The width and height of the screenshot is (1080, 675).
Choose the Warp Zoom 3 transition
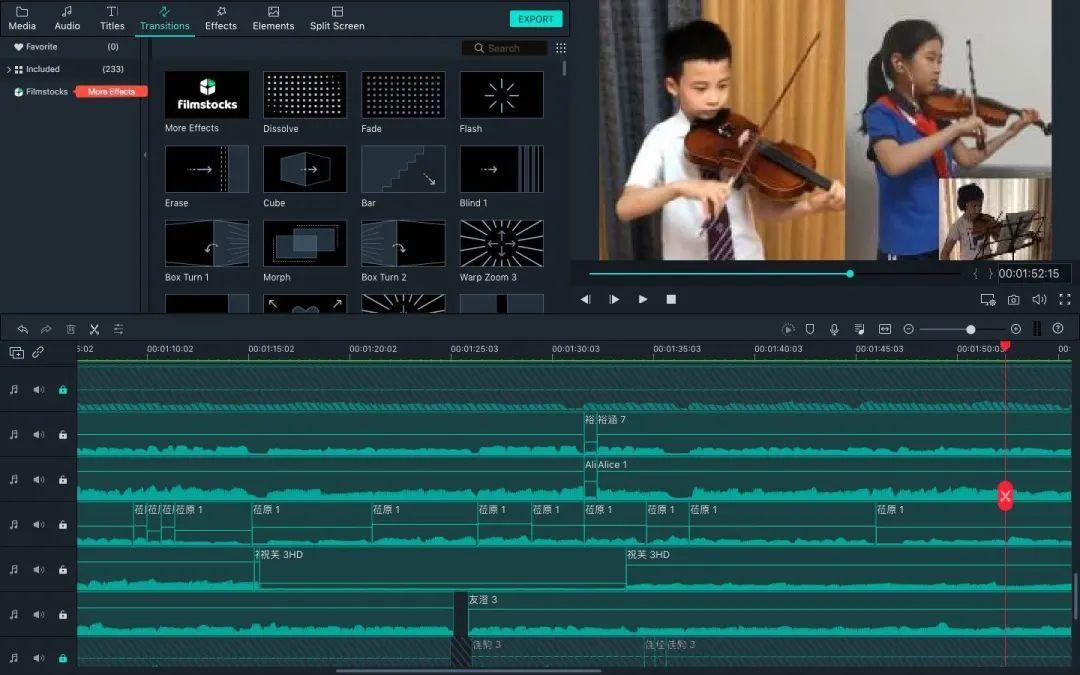point(501,243)
